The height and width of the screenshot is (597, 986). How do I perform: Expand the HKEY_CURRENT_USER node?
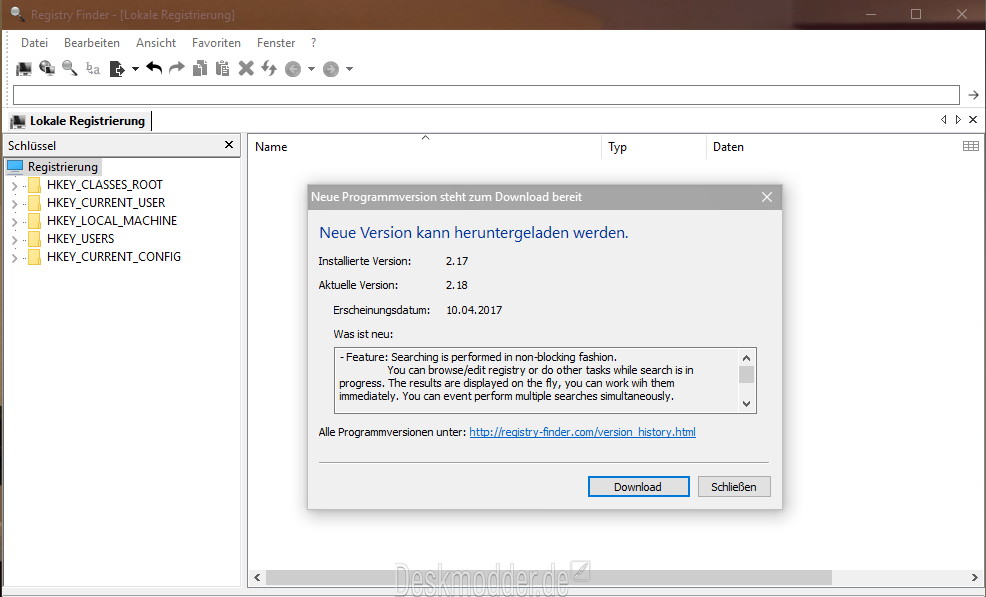click(x=14, y=203)
